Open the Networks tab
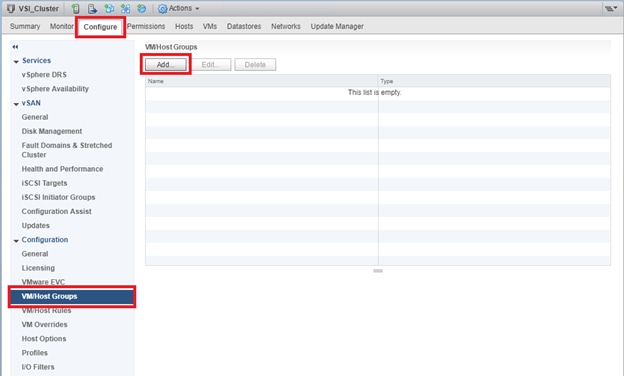 click(286, 26)
